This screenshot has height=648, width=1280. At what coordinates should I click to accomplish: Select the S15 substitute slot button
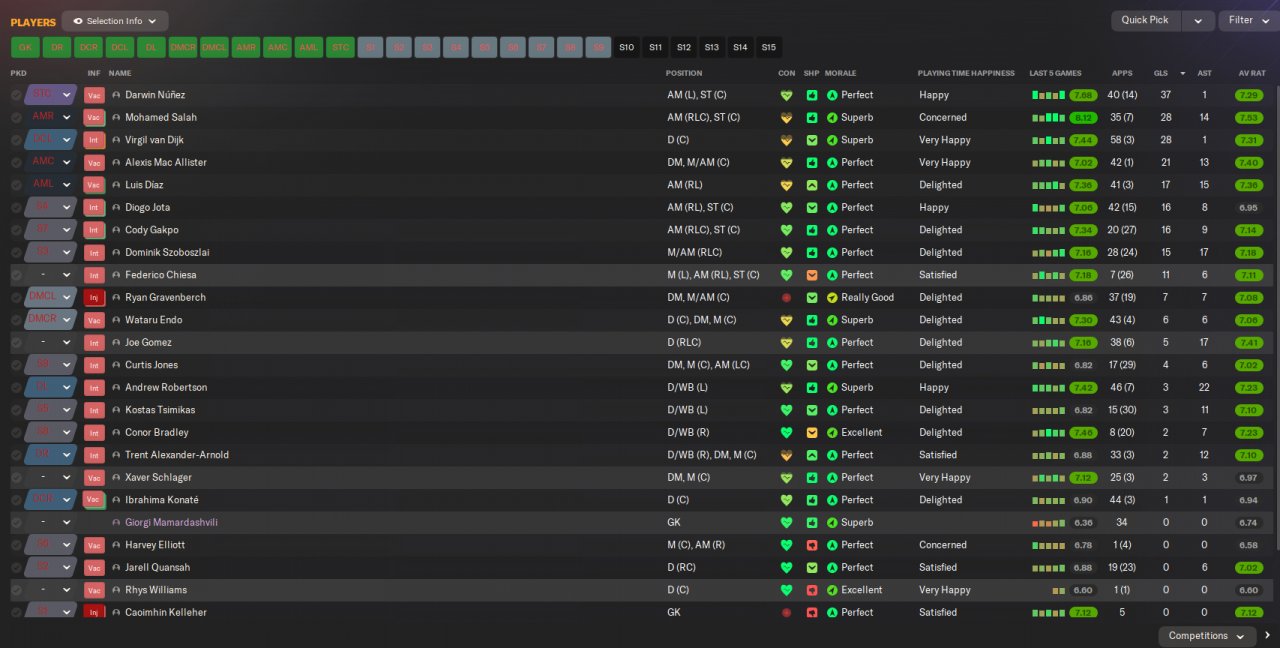(x=768, y=47)
